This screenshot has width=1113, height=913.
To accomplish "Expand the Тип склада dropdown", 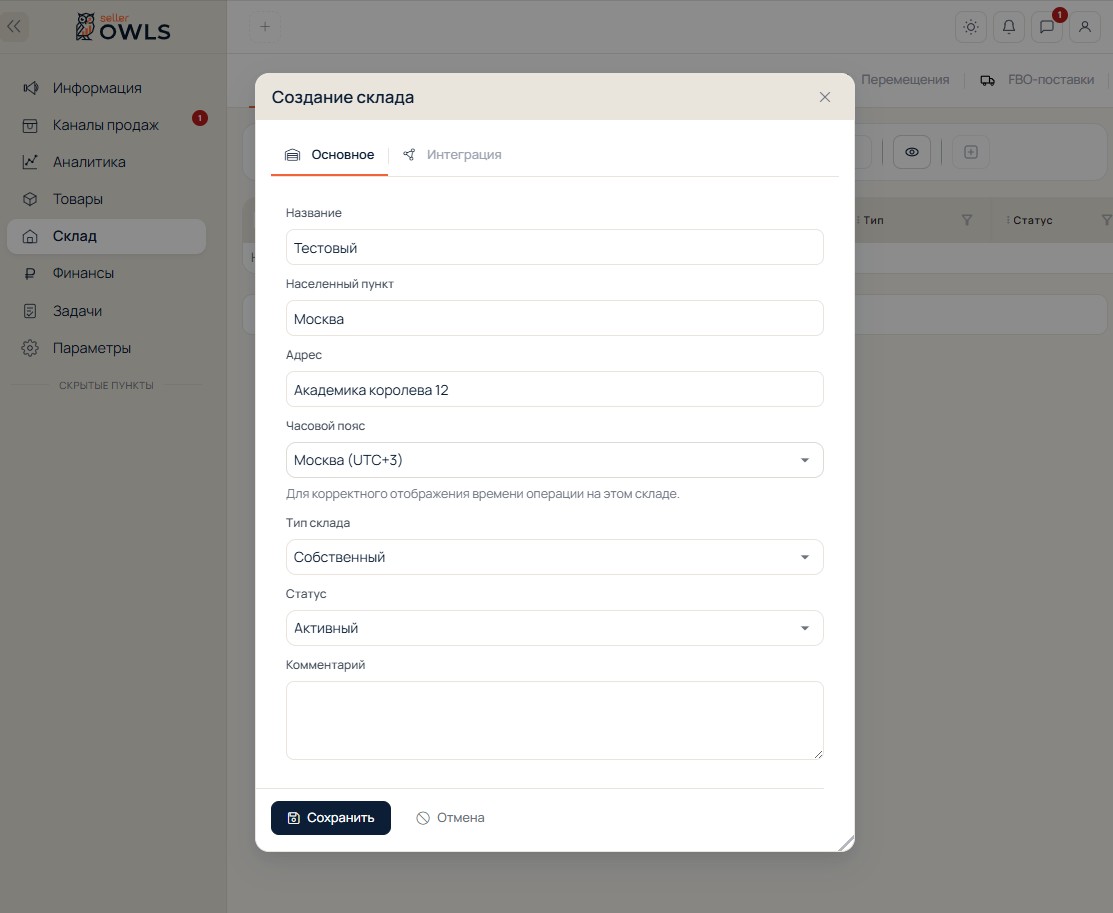I will click(x=554, y=557).
